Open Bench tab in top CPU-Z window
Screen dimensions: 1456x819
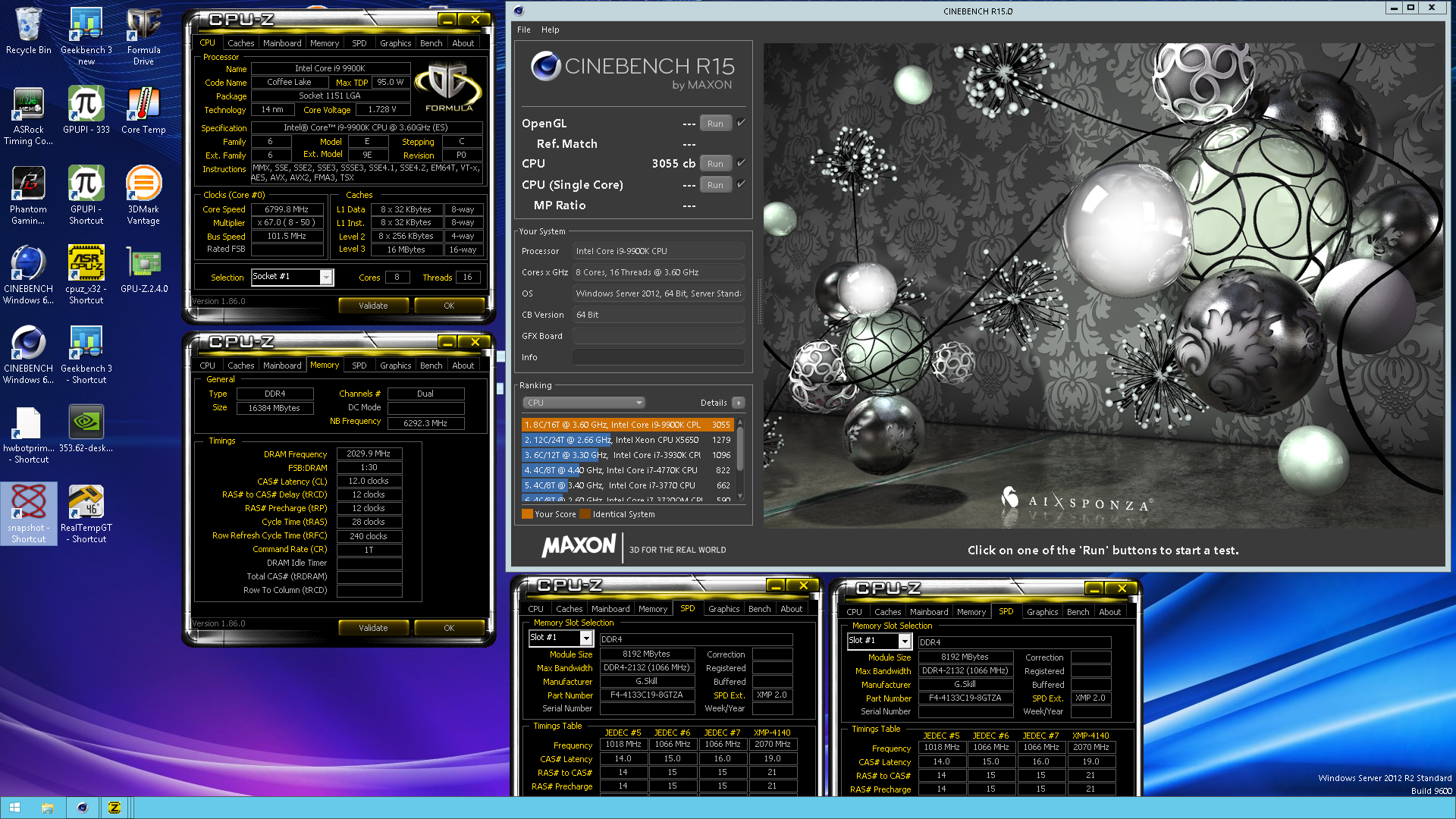pyautogui.click(x=431, y=43)
